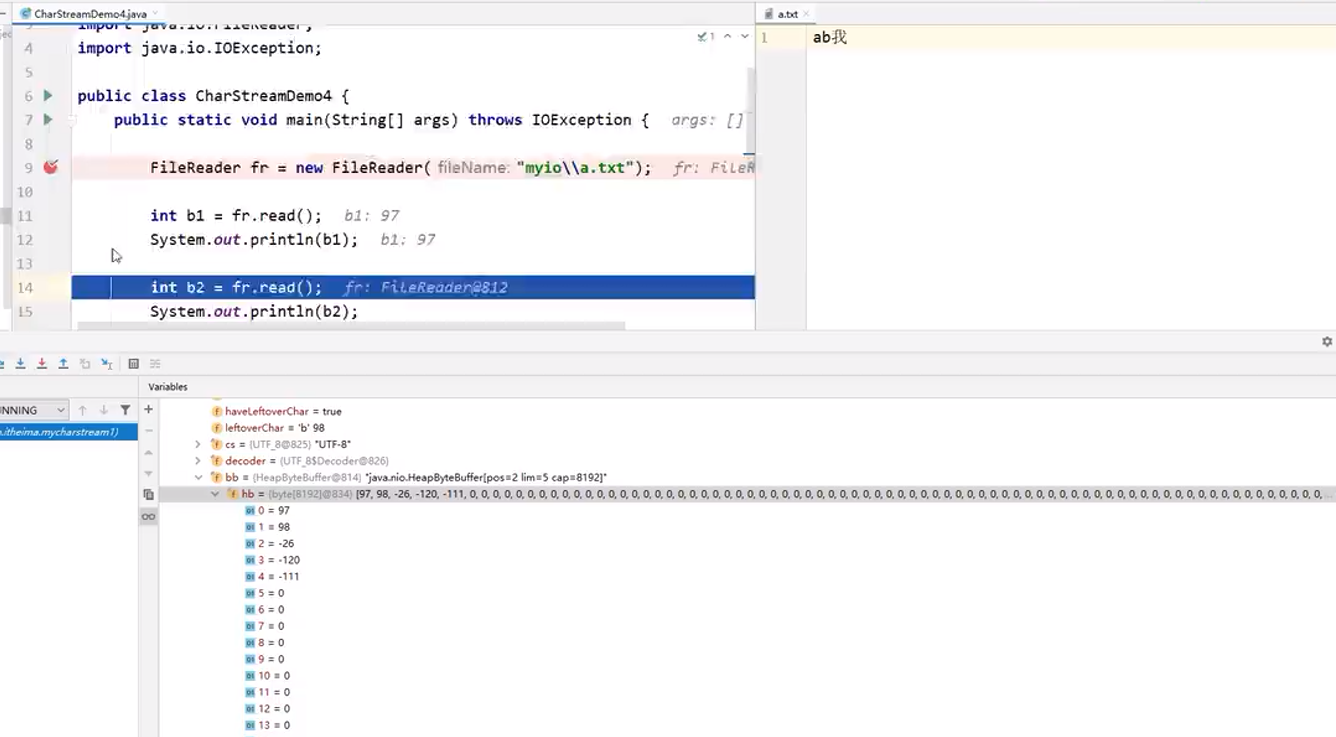Run main from line 7 gutter arrow
Image resolution: width=1336 pixels, height=737 pixels.
pyautogui.click(x=47, y=120)
